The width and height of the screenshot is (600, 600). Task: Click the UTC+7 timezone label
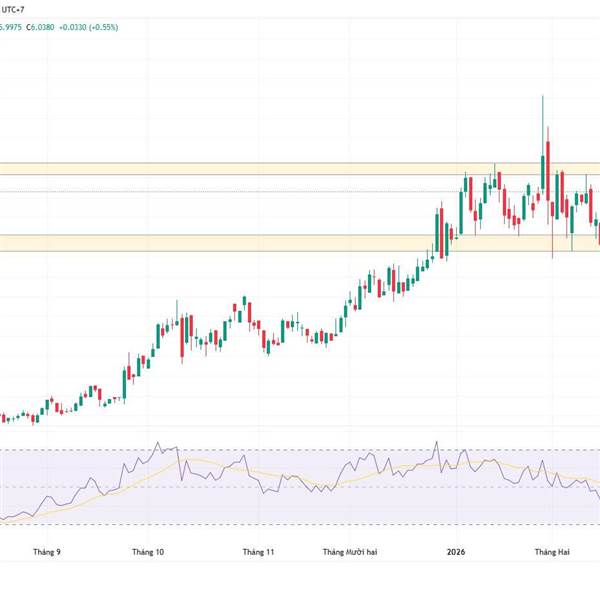[x=13, y=10]
